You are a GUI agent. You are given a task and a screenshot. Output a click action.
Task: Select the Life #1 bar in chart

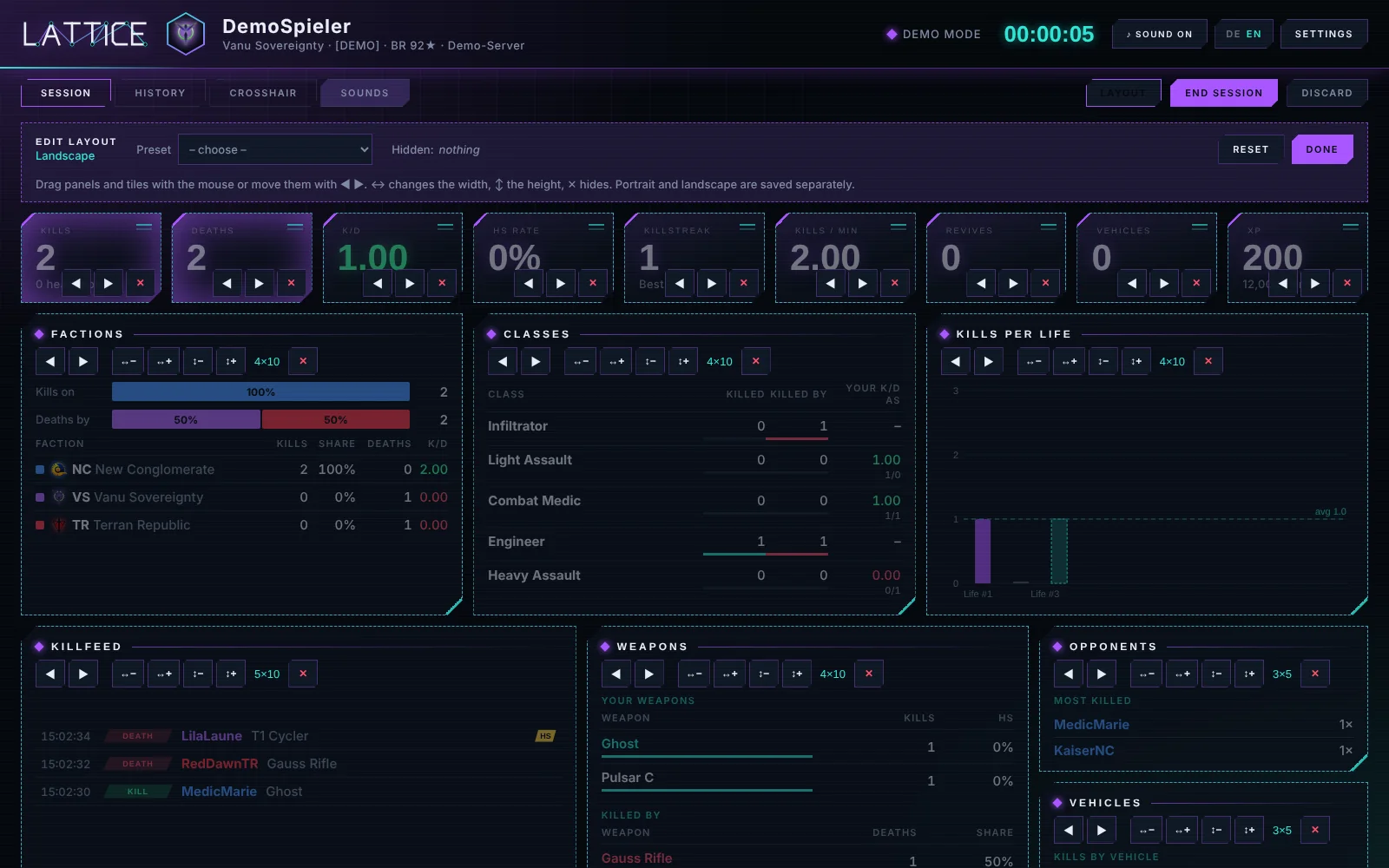(983, 551)
